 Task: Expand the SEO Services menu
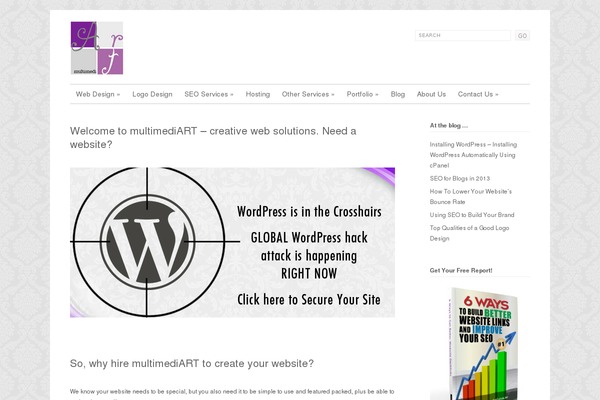pyautogui.click(x=209, y=94)
